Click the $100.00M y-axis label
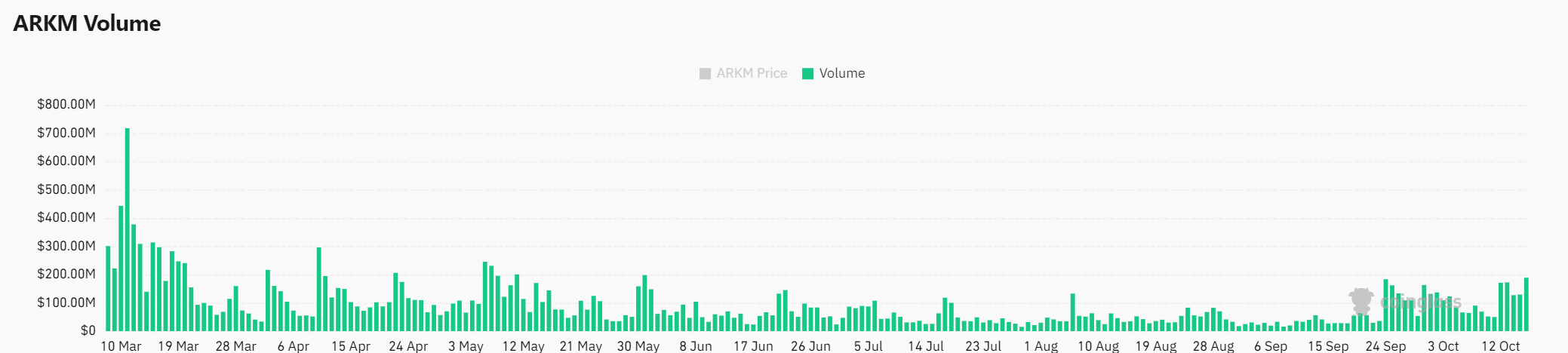Image resolution: width=1568 pixels, height=353 pixels. point(66,302)
